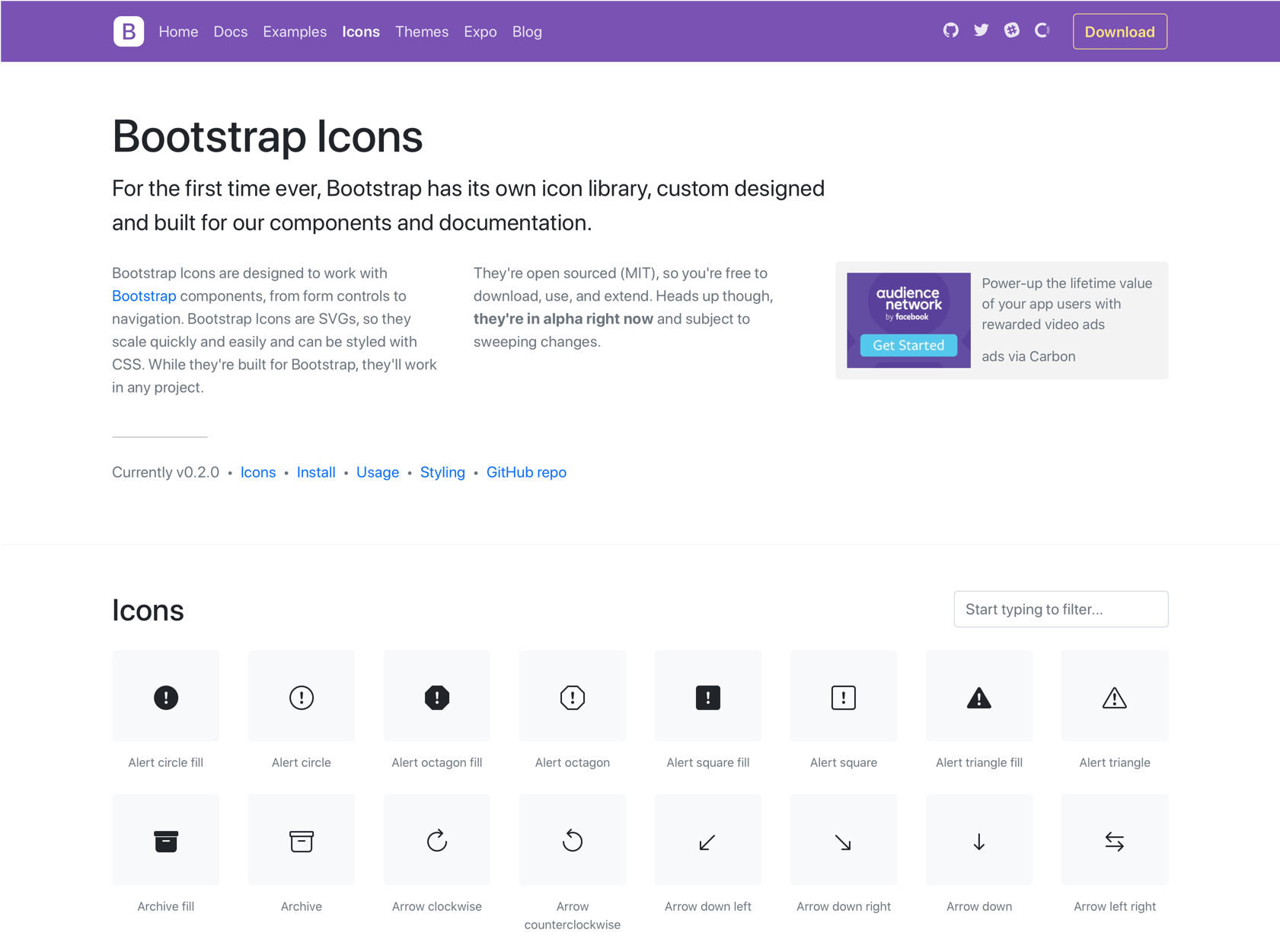The image size is (1280, 952).
Task: Click the Alert octagon label
Action: pyautogui.click(x=573, y=762)
